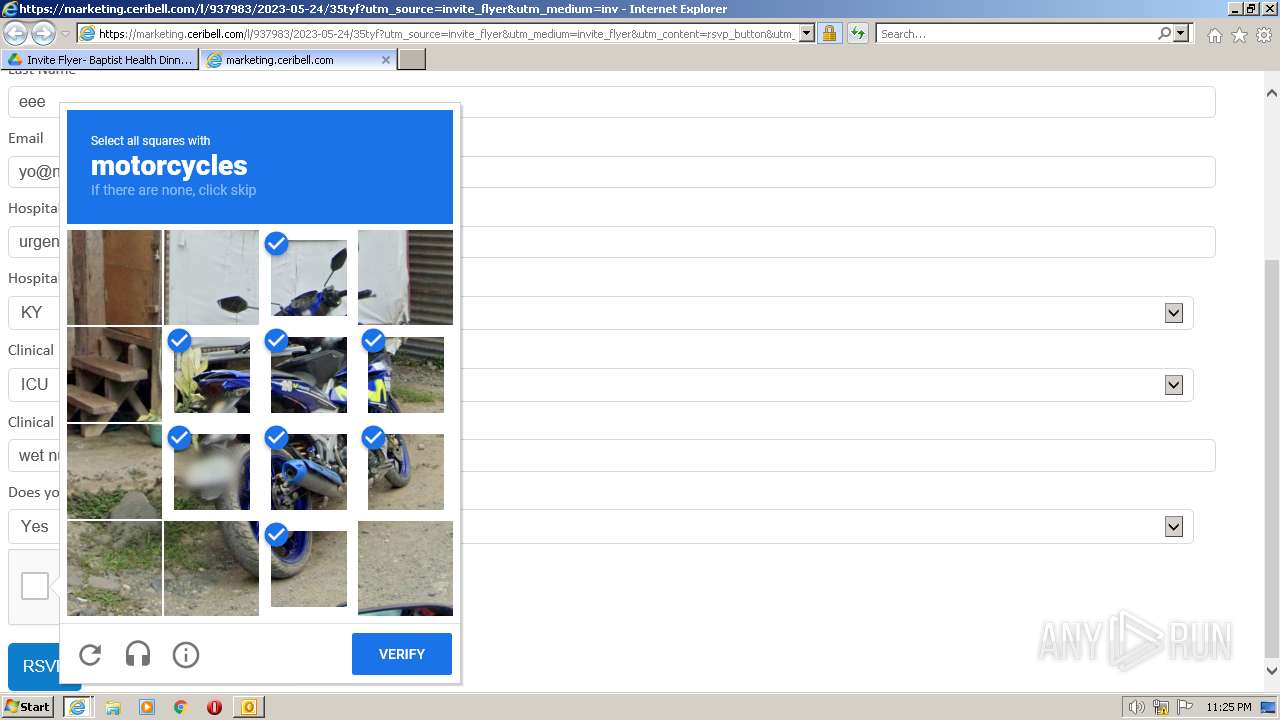Uncheck second-row square with blue fairing
Image resolution: width=1280 pixels, height=720 pixels.
[x=211, y=374]
